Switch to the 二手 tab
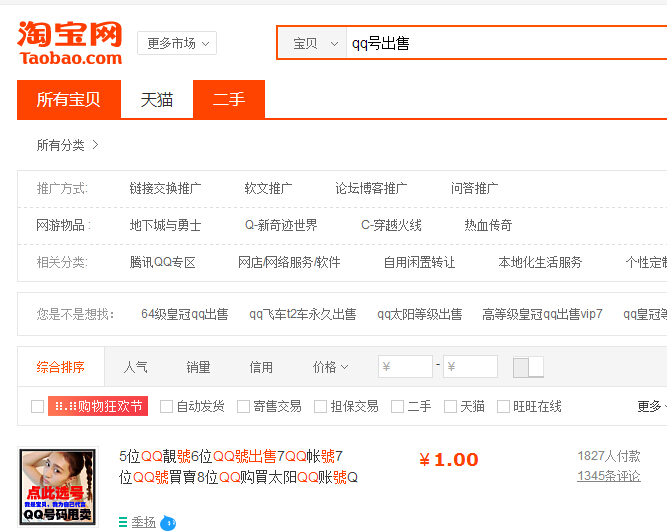 pyautogui.click(x=229, y=100)
